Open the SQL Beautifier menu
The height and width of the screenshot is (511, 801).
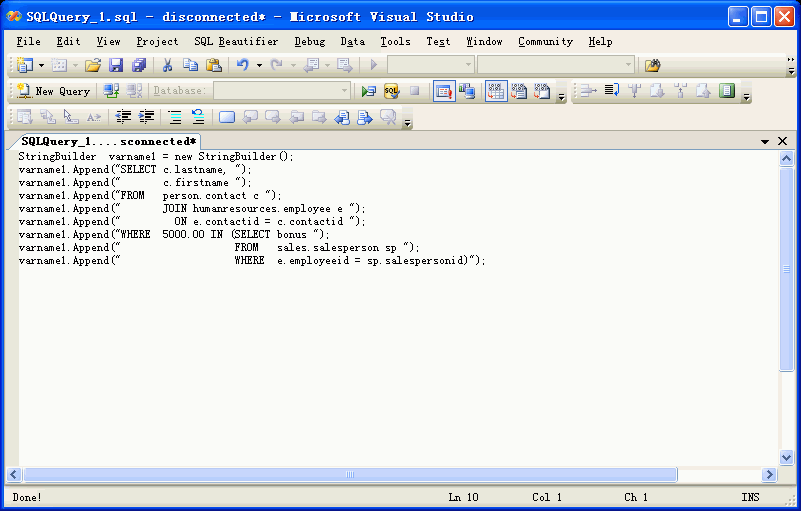(236, 41)
